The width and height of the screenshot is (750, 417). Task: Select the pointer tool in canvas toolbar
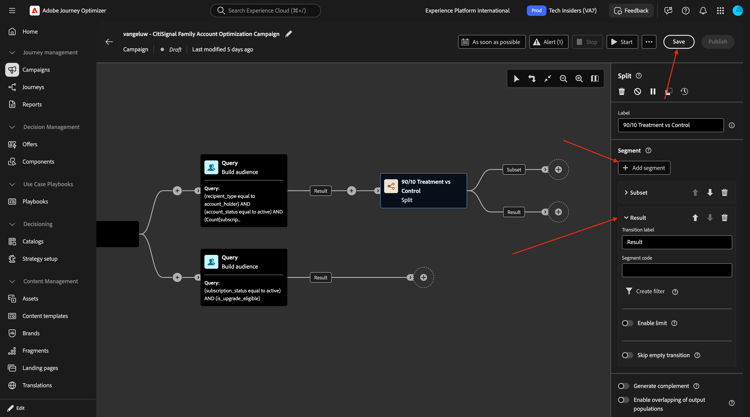[x=516, y=79]
